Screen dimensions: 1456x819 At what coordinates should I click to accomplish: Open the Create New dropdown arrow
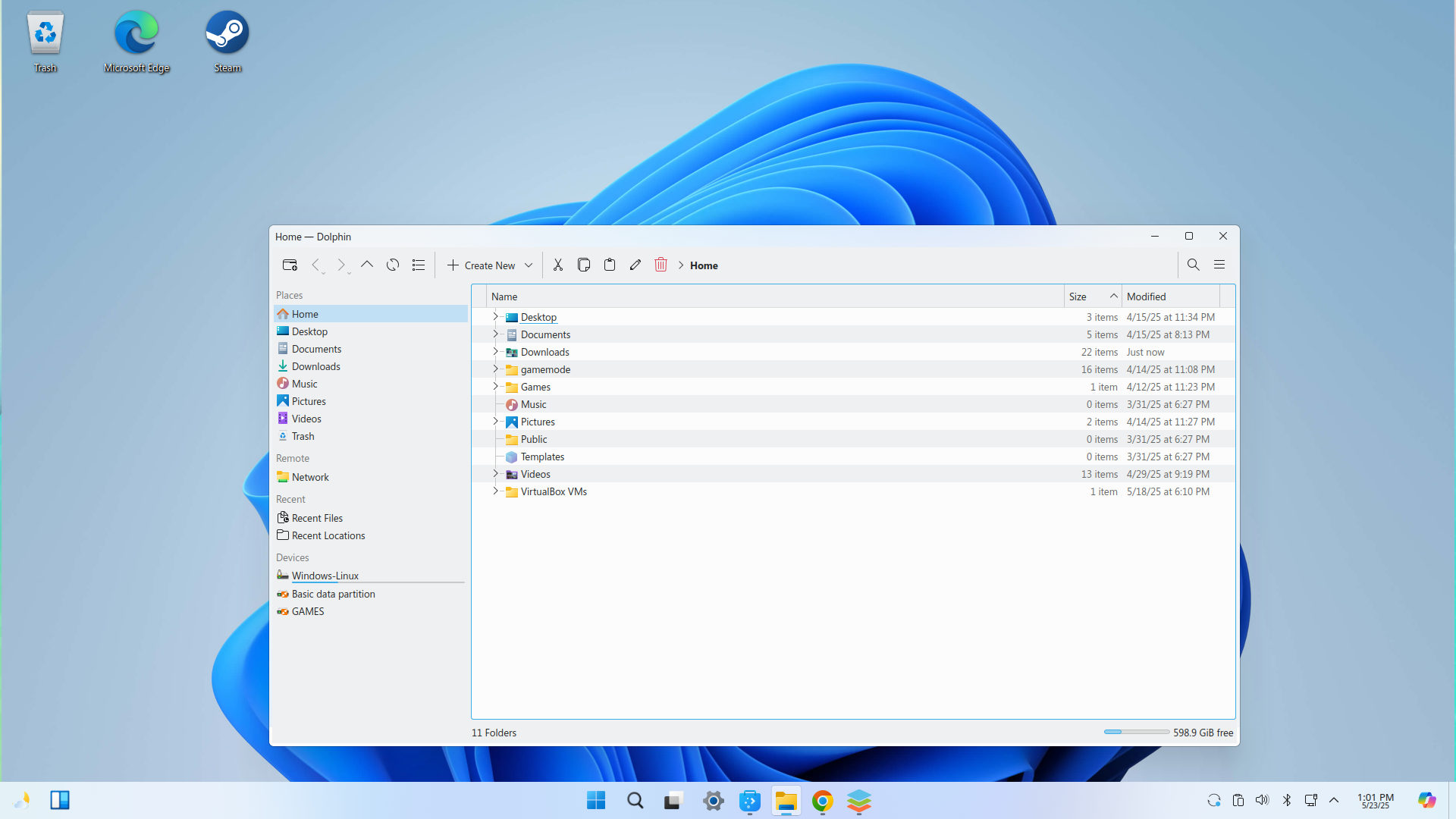[529, 265]
